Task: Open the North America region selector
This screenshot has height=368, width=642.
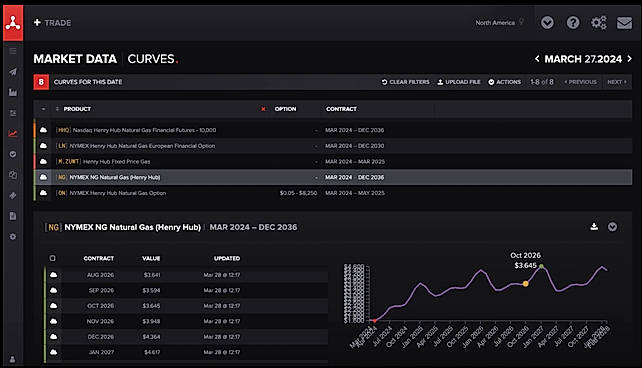Action: point(499,23)
